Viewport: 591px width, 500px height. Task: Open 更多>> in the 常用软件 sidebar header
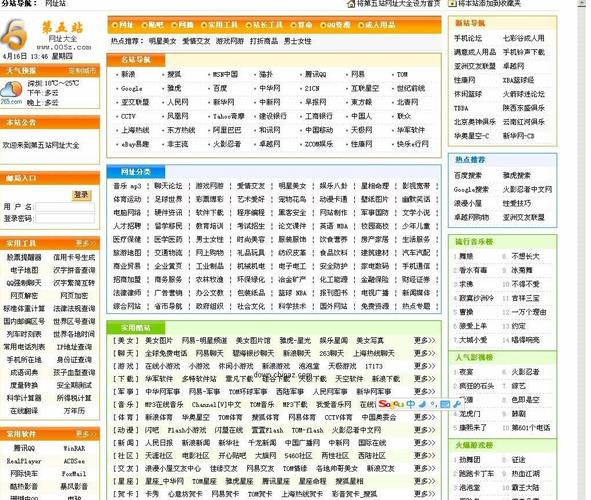[86, 434]
